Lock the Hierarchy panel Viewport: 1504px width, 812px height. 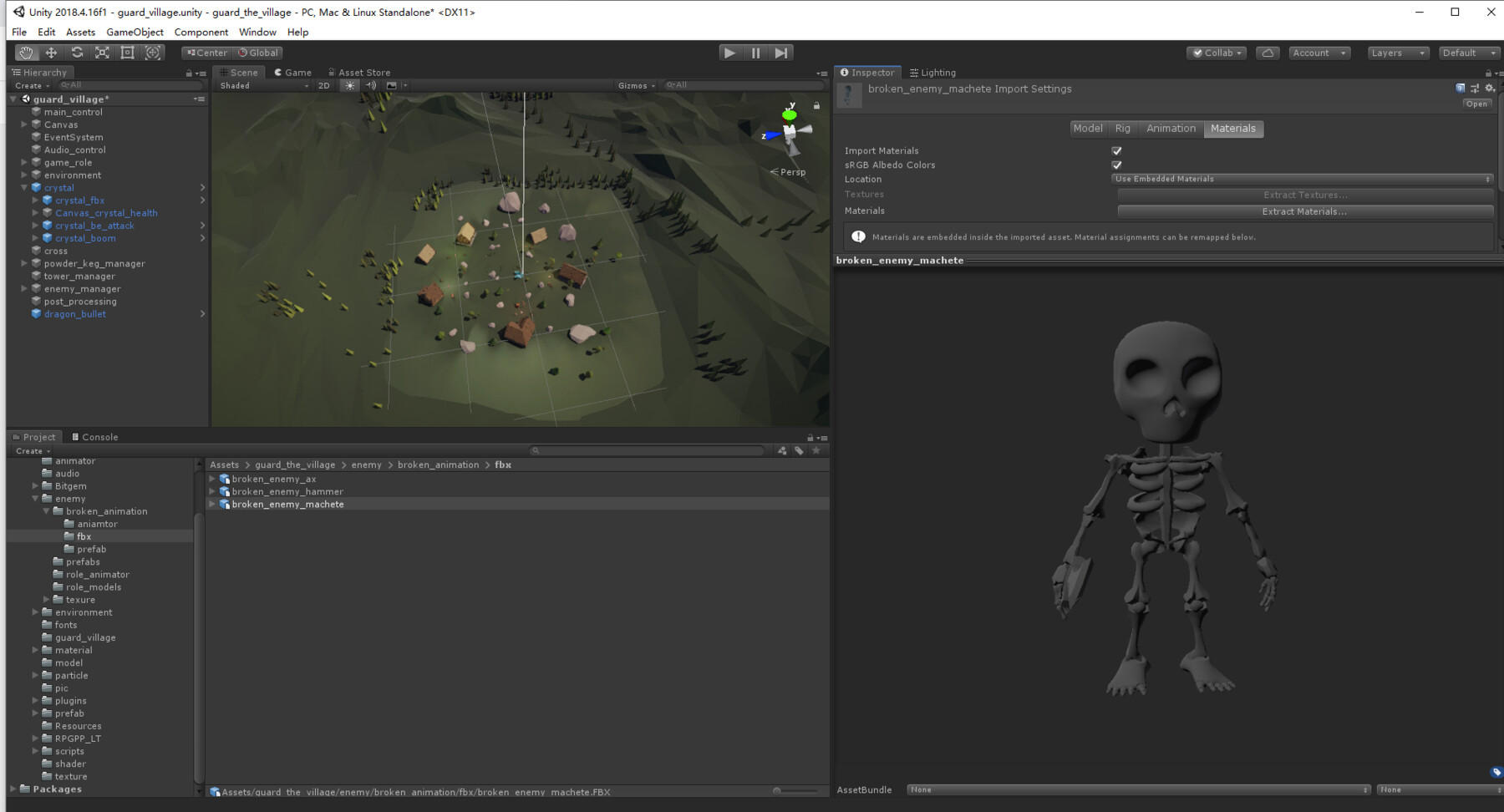click(189, 73)
